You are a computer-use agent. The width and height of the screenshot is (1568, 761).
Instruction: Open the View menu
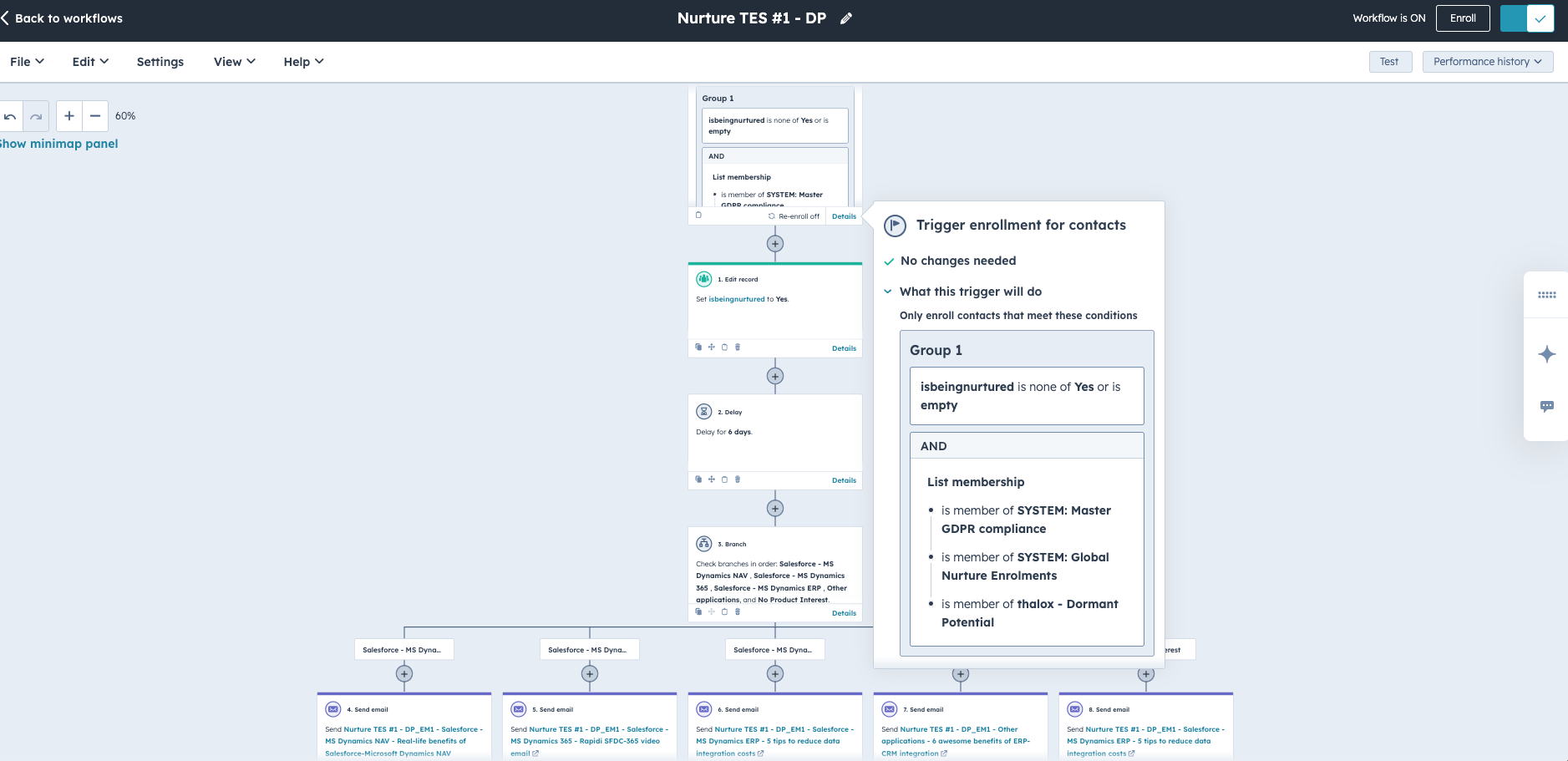point(235,62)
